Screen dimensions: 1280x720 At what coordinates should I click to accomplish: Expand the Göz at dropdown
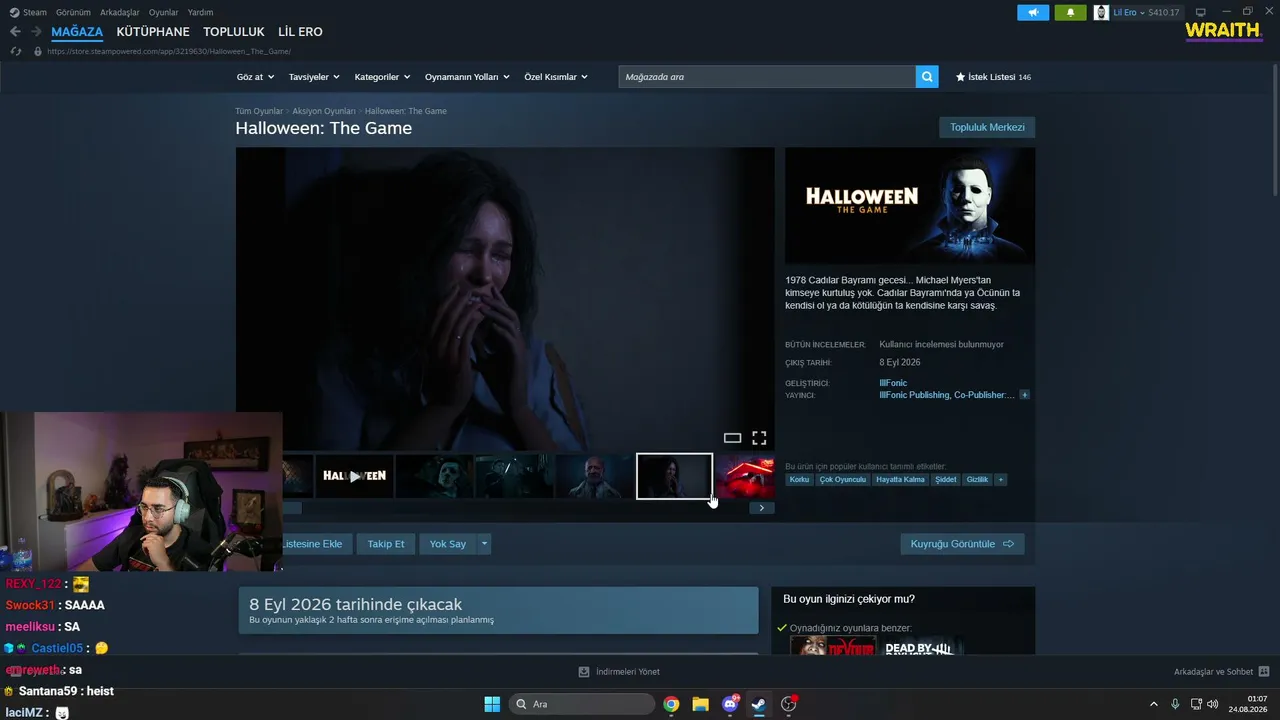tap(255, 77)
